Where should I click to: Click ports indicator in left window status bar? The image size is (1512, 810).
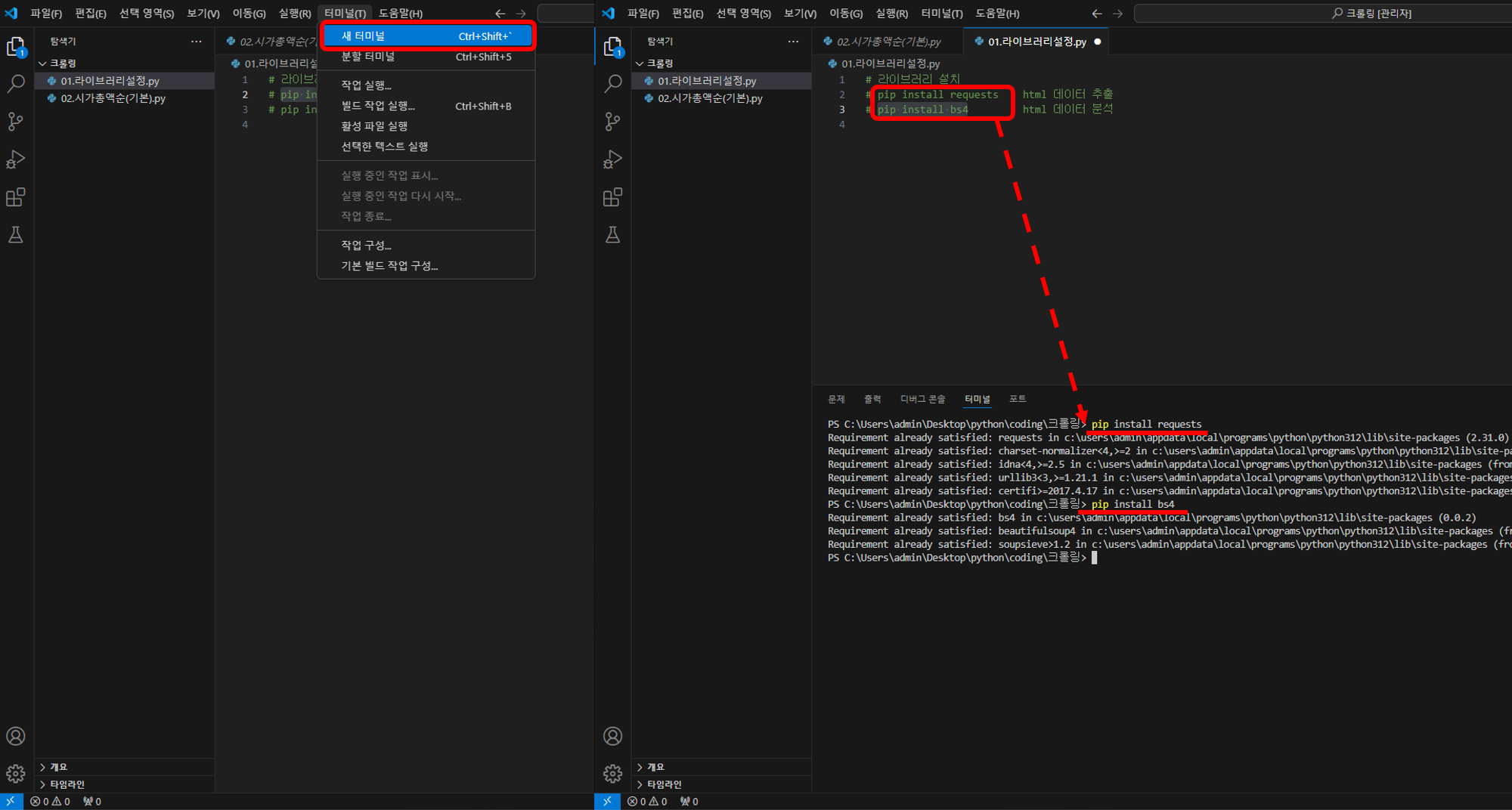click(92, 802)
